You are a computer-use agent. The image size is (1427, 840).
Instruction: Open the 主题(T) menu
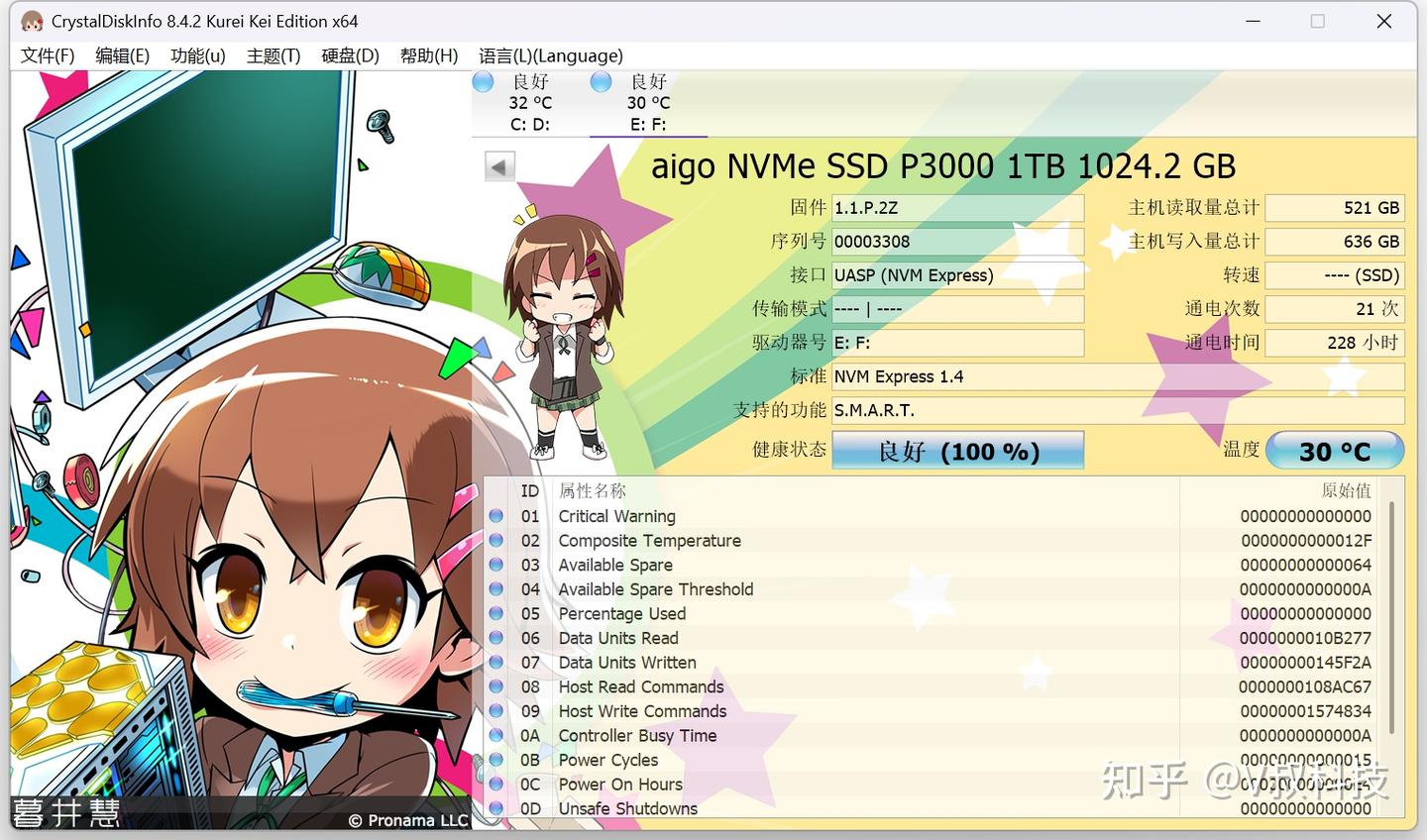tap(274, 55)
